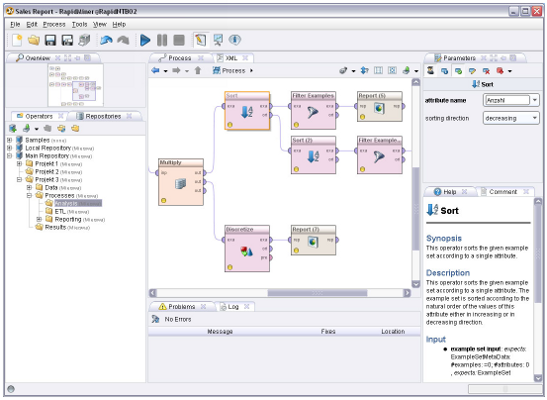Save the process with the floppy disk icon
This screenshot has height=400, width=547.
click(x=50, y=40)
